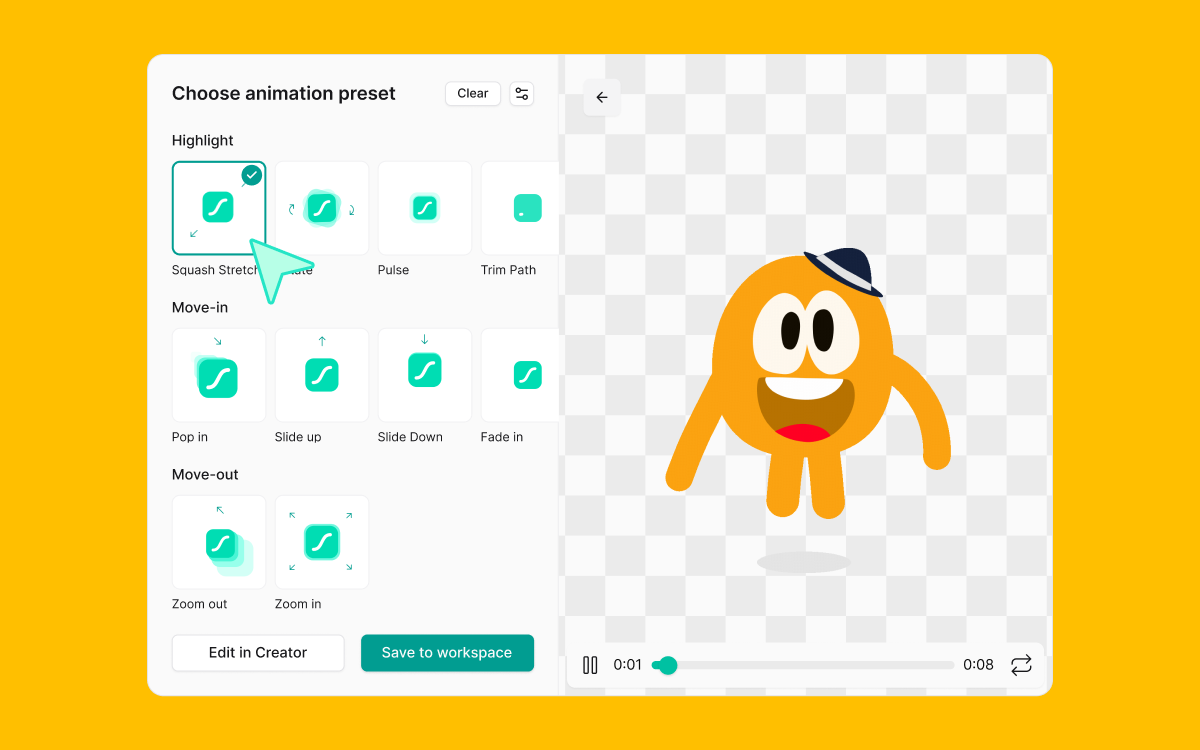The height and width of the screenshot is (750, 1200).
Task: Select the Fade in animation
Action: click(520, 375)
